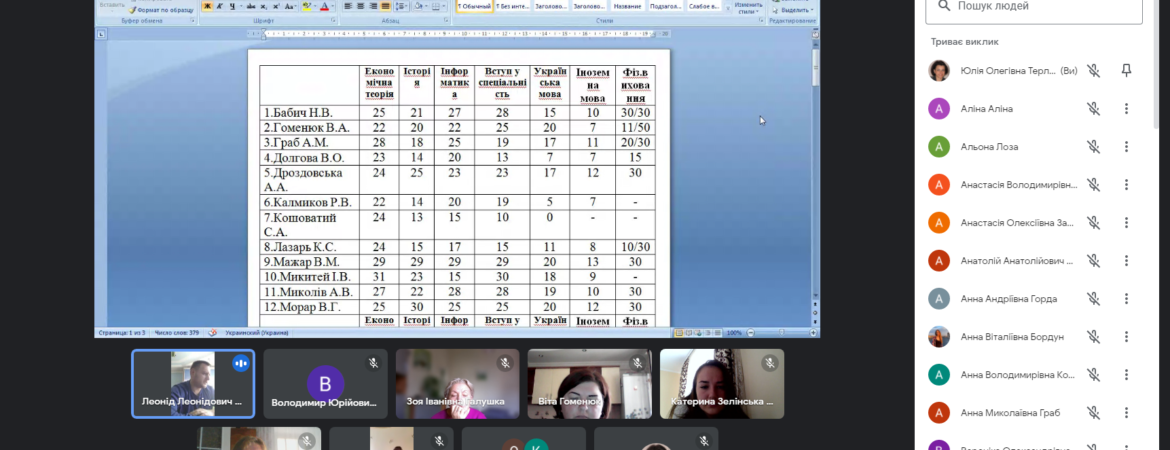Open the Выделить selection dropdown

[792, 10]
